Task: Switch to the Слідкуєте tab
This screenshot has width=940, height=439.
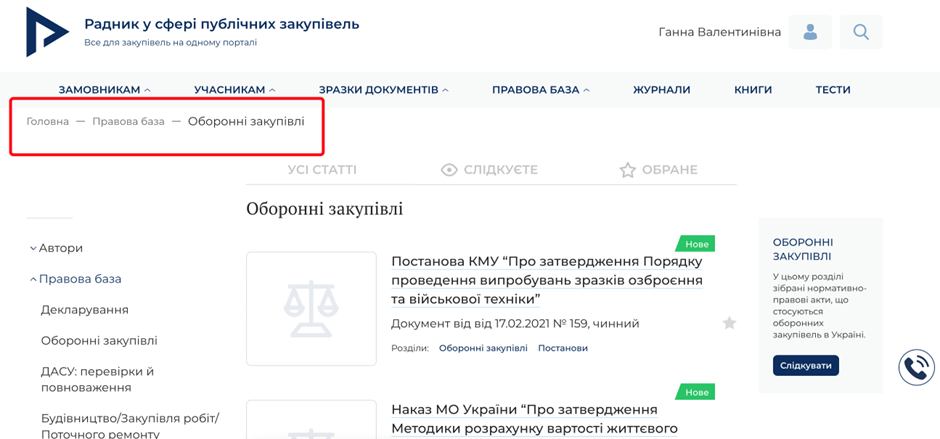Action: [x=489, y=170]
